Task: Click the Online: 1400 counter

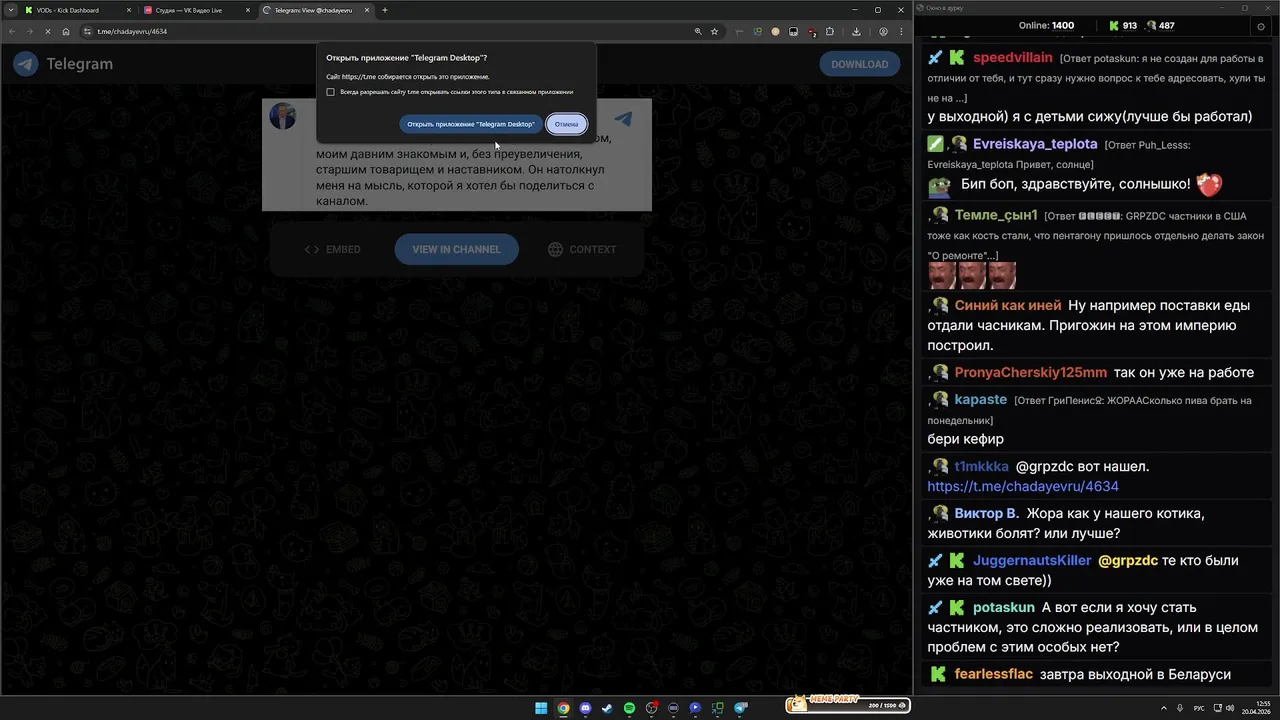Action: pyautogui.click(x=1046, y=25)
